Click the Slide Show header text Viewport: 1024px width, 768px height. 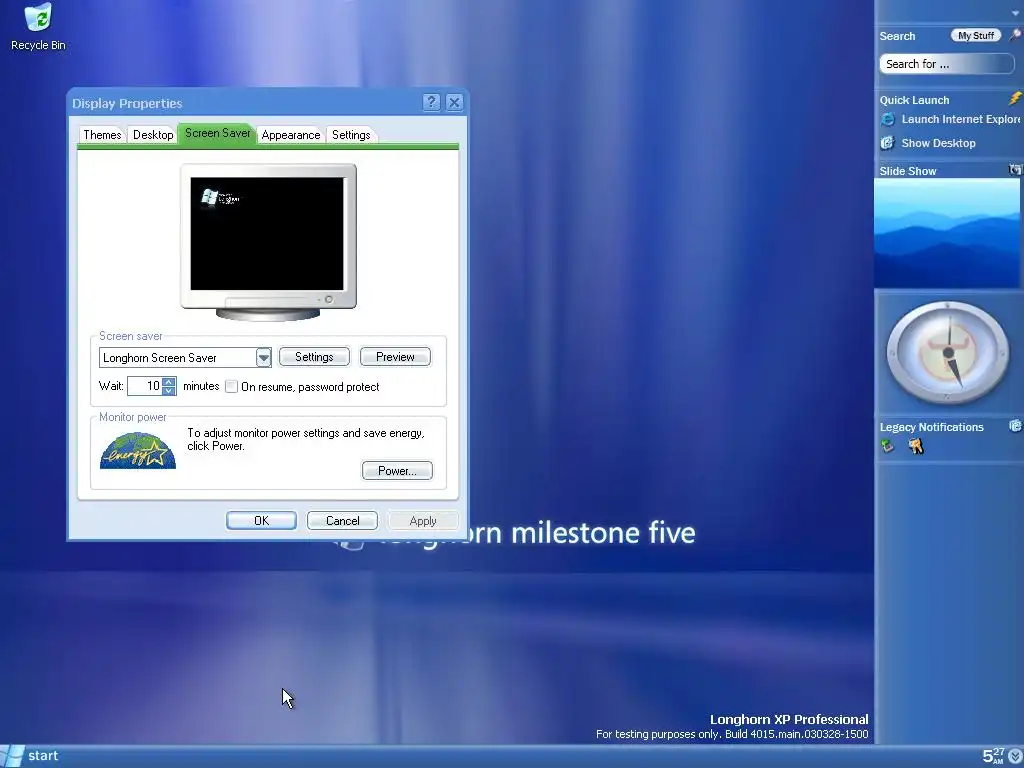click(908, 171)
